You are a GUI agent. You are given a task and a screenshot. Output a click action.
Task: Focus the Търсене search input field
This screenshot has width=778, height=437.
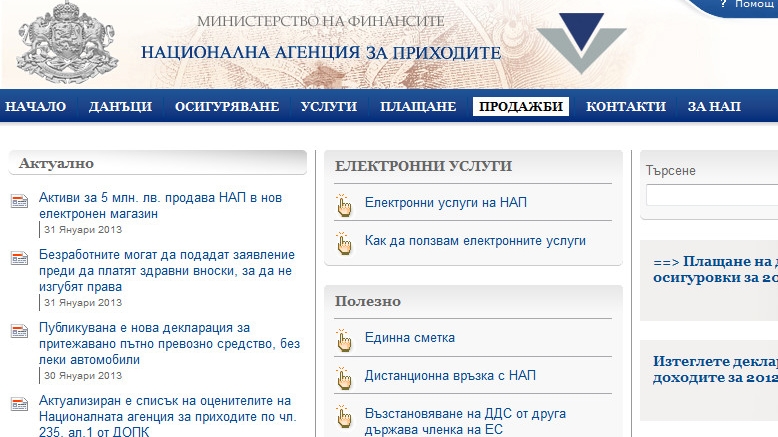coord(712,195)
